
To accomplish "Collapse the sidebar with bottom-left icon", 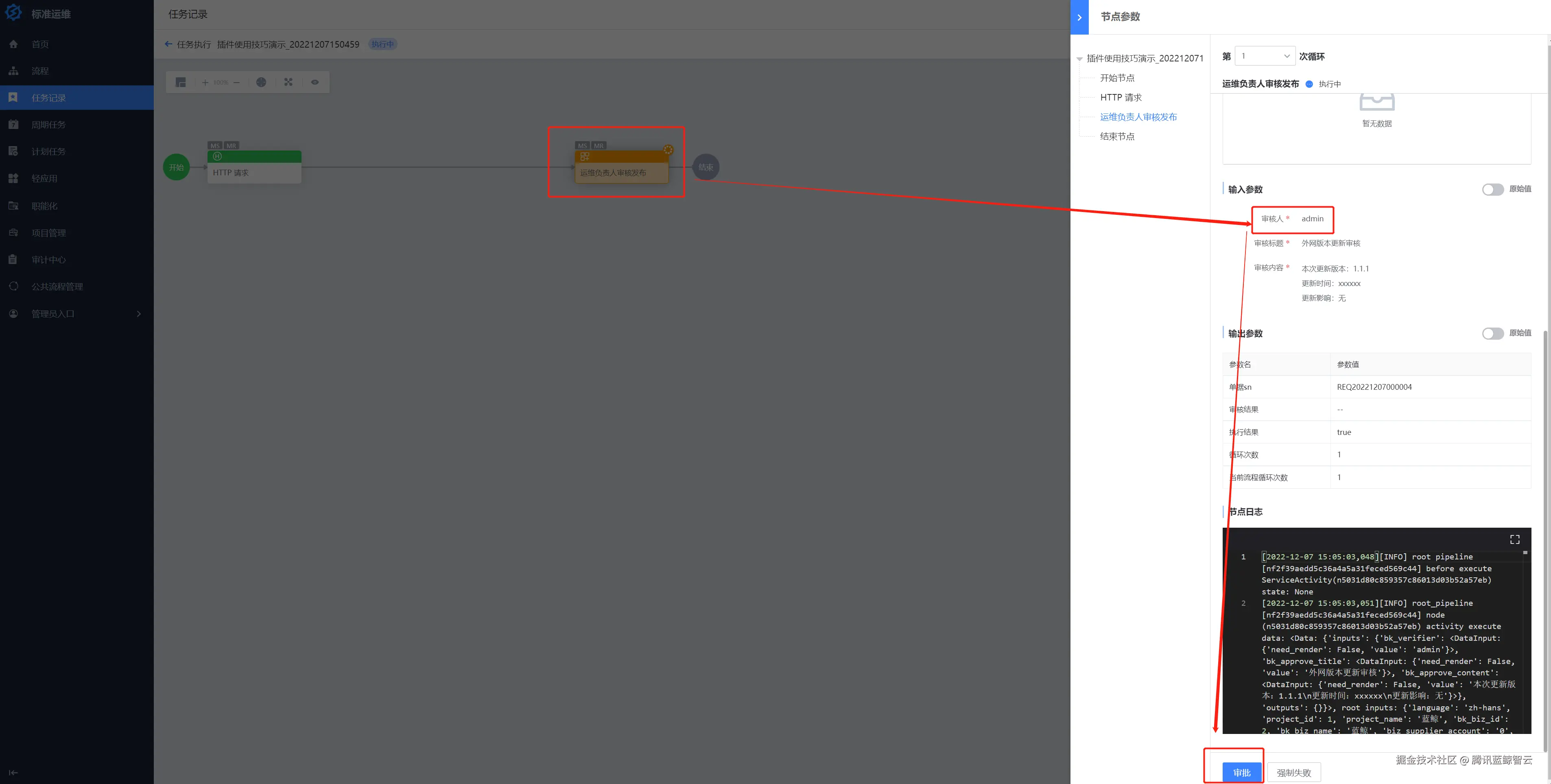I will coord(13,773).
